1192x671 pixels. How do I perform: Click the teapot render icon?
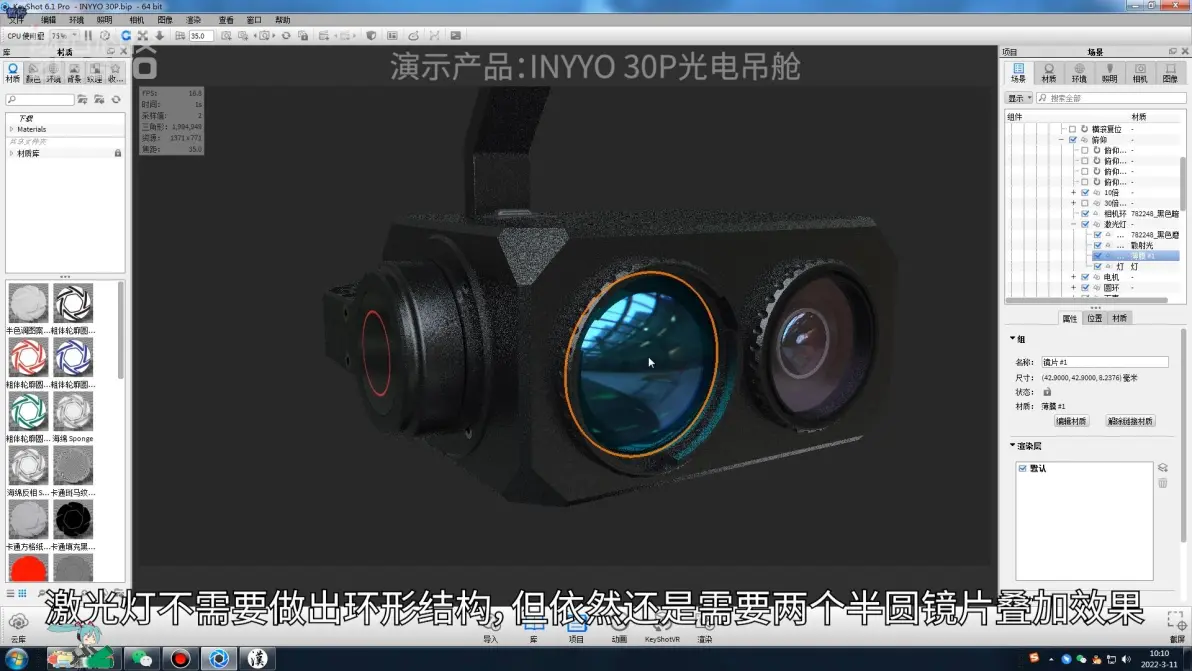point(414,36)
